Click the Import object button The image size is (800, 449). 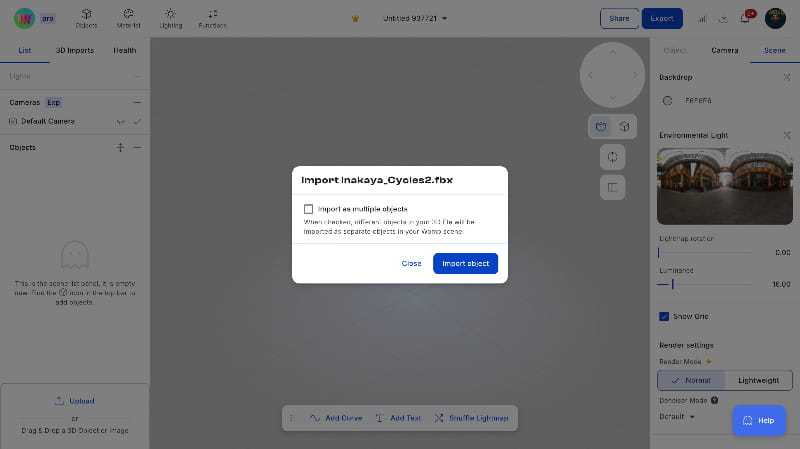(465, 263)
